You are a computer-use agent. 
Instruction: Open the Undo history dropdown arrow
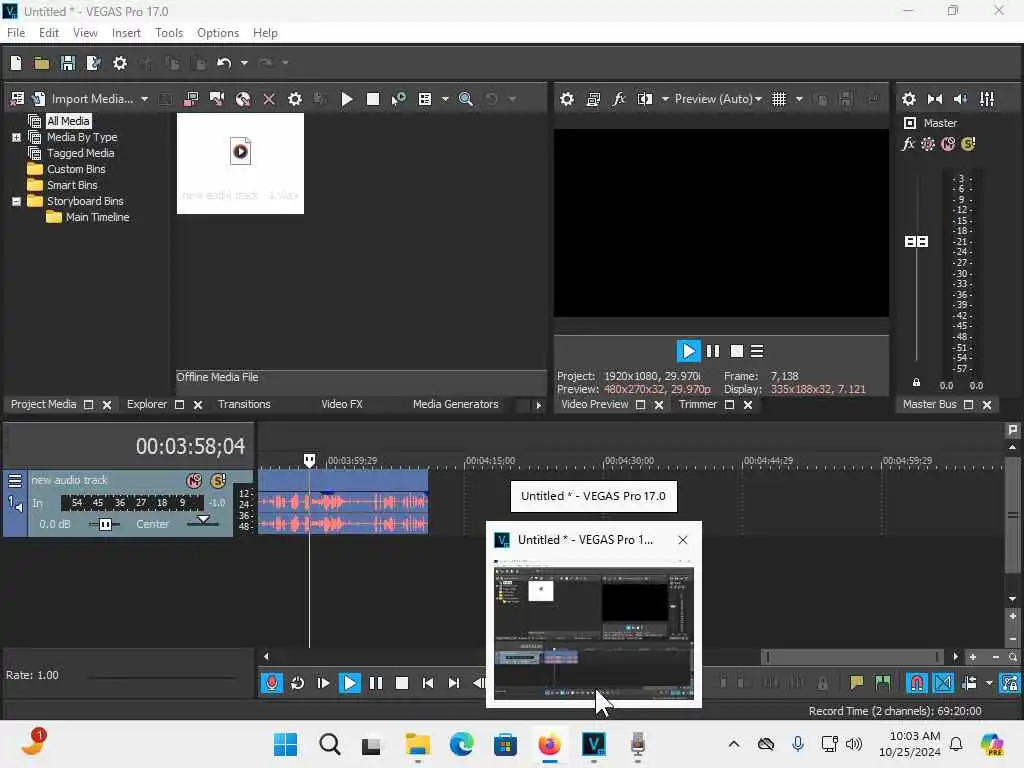coord(244,63)
